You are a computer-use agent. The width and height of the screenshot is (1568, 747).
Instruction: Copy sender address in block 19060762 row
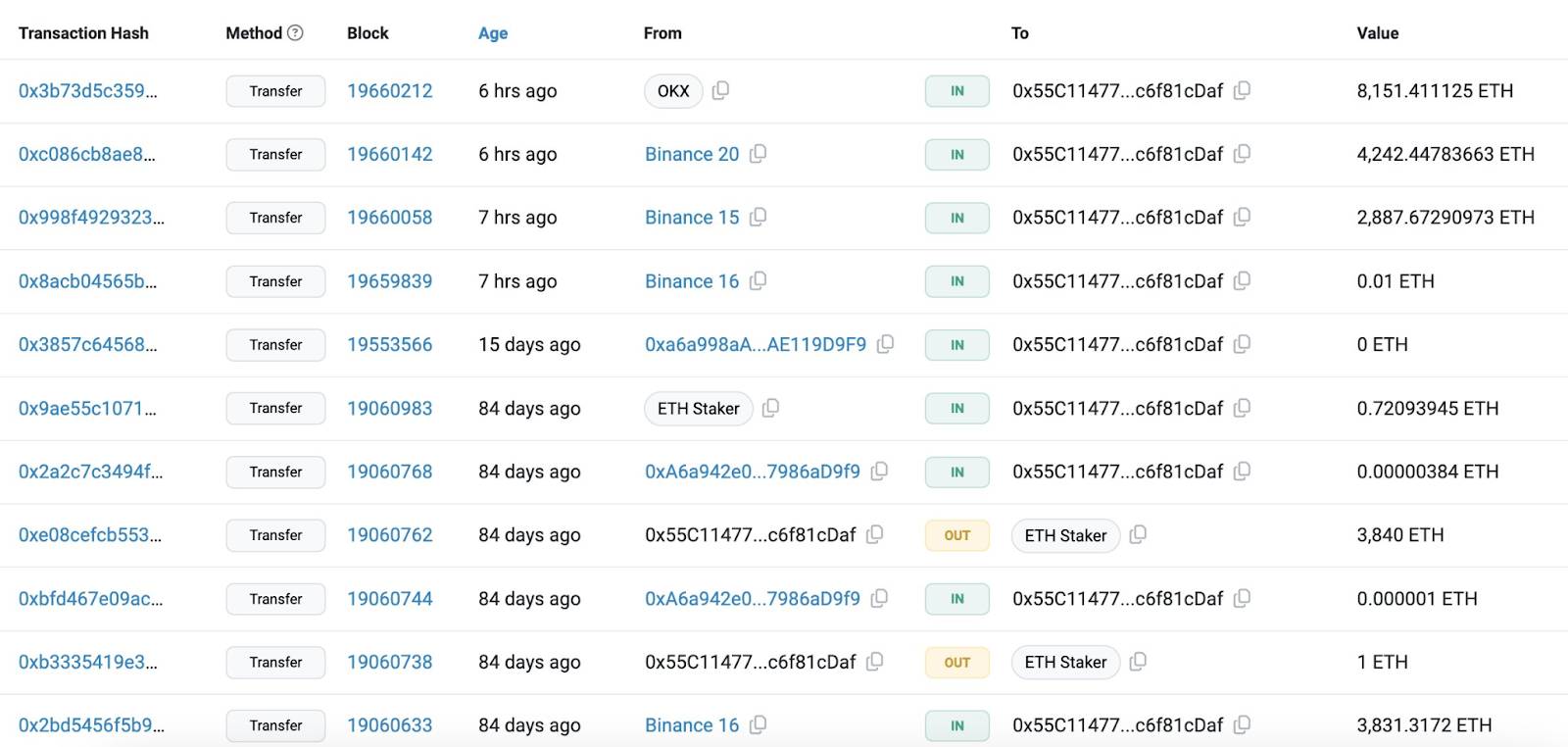pos(875,534)
